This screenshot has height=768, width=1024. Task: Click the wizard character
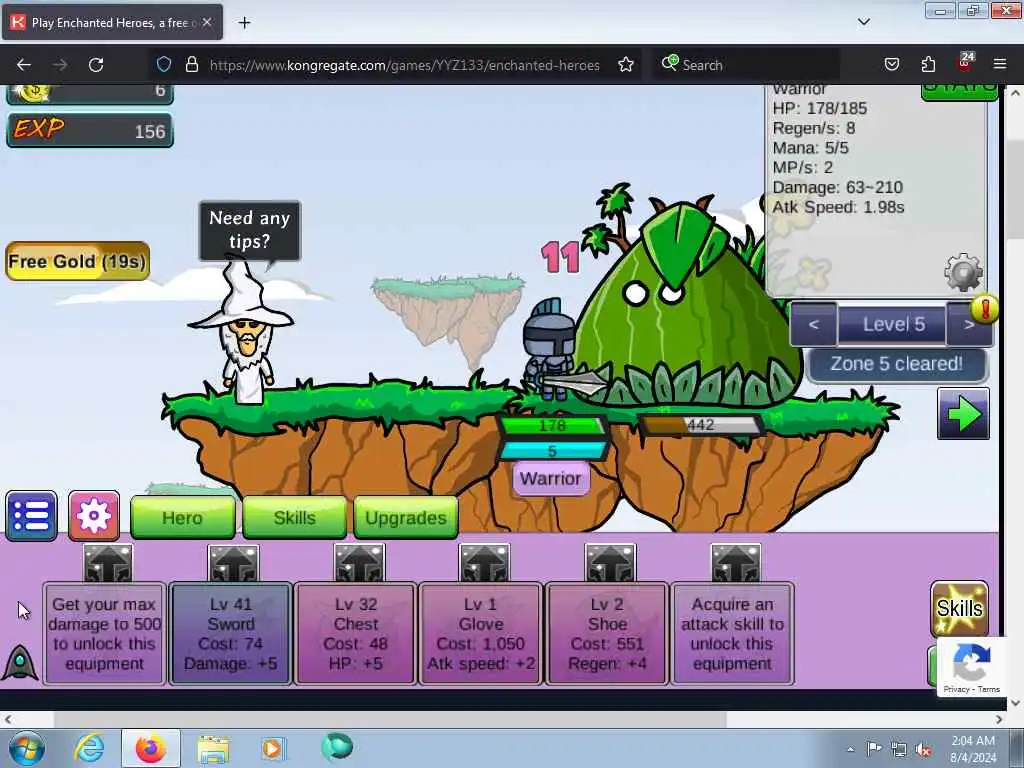pos(245,333)
